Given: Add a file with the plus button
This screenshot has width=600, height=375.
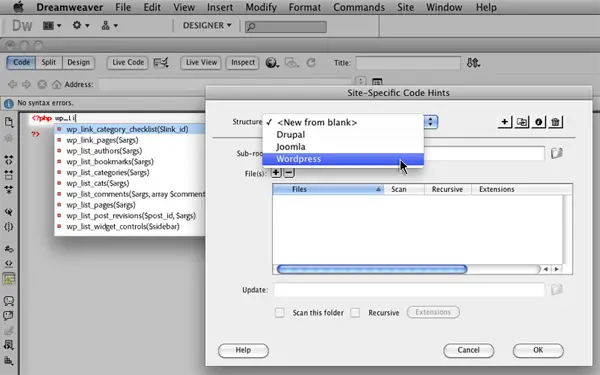Looking at the screenshot, I should tap(276, 173).
